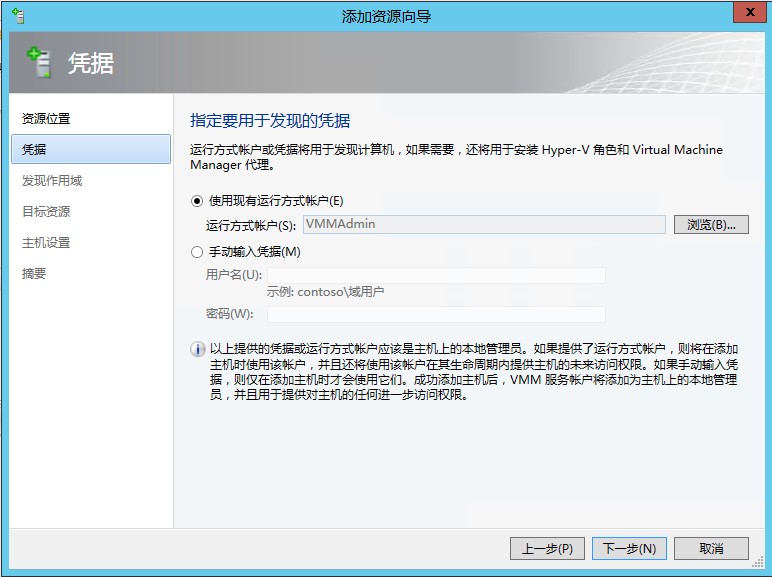The width and height of the screenshot is (772, 577).
Task: Click the wizard icon in the title bar
Action: click(x=18, y=16)
